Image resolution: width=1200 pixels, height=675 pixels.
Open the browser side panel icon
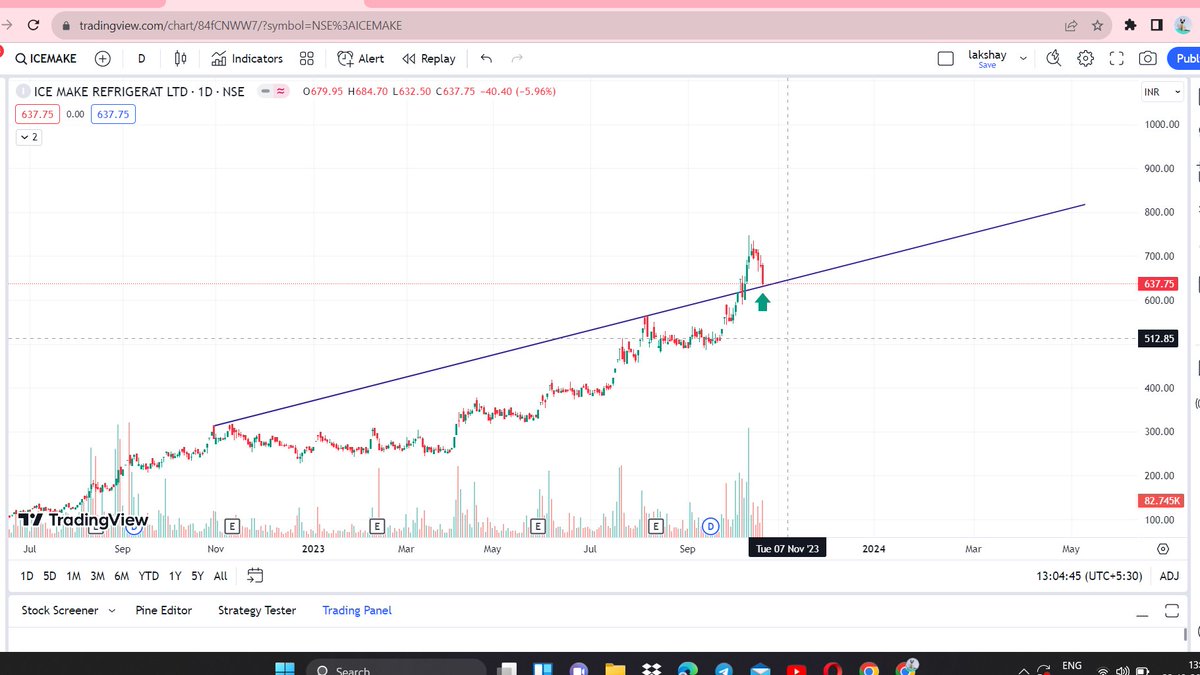click(1156, 24)
